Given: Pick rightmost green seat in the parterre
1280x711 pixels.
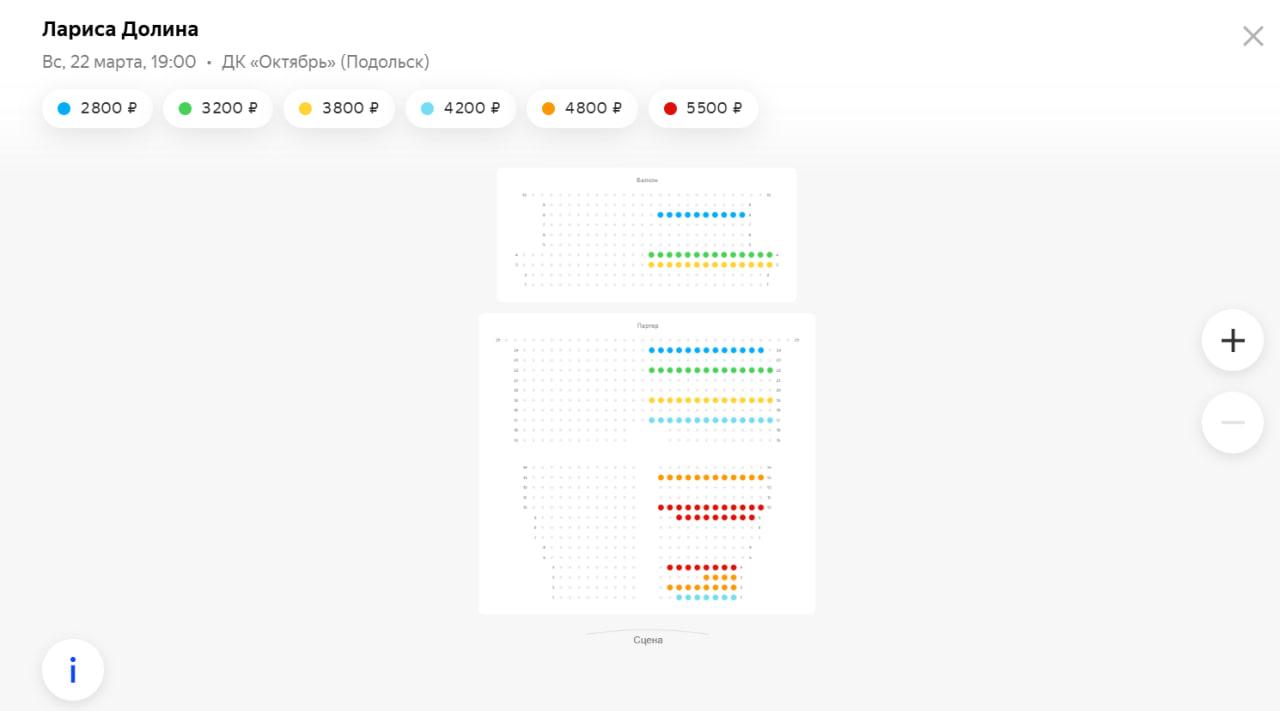Looking at the screenshot, I should (x=770, y=370).
